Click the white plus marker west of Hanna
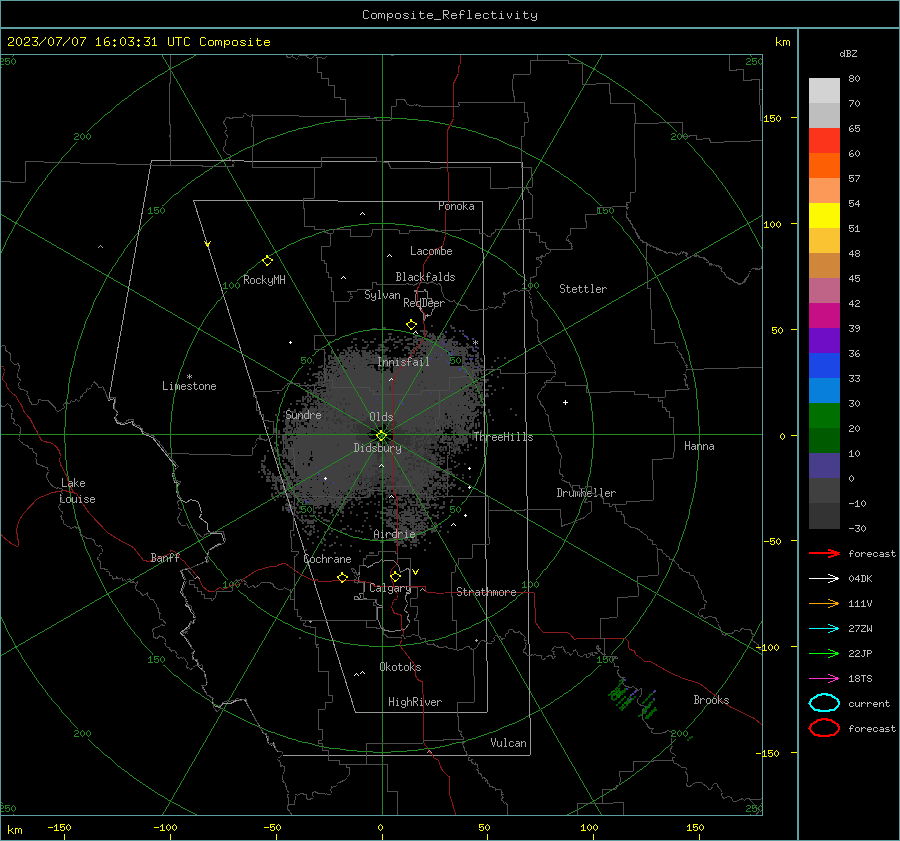 pyautogui.click(x=565, y=402)
